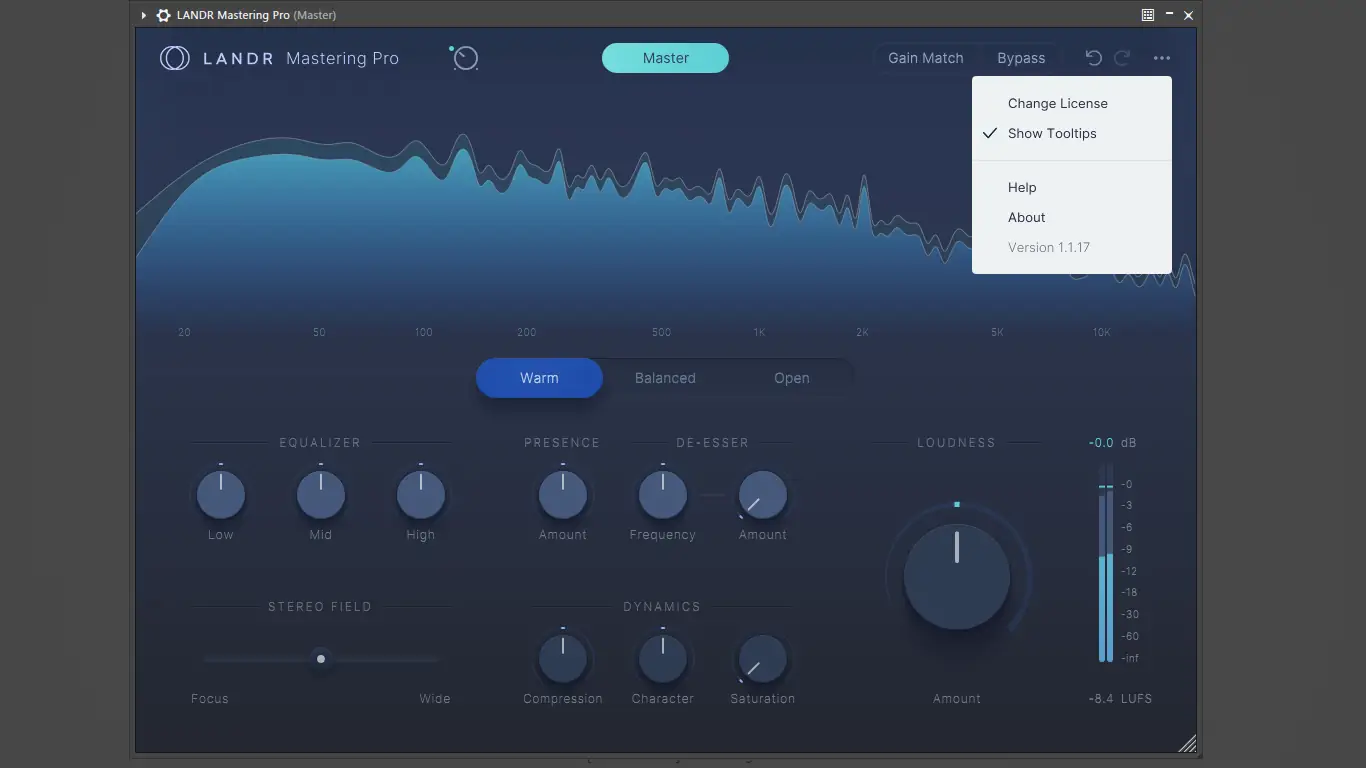
Task: Click the output level meter
Action: click(1106, 563)
